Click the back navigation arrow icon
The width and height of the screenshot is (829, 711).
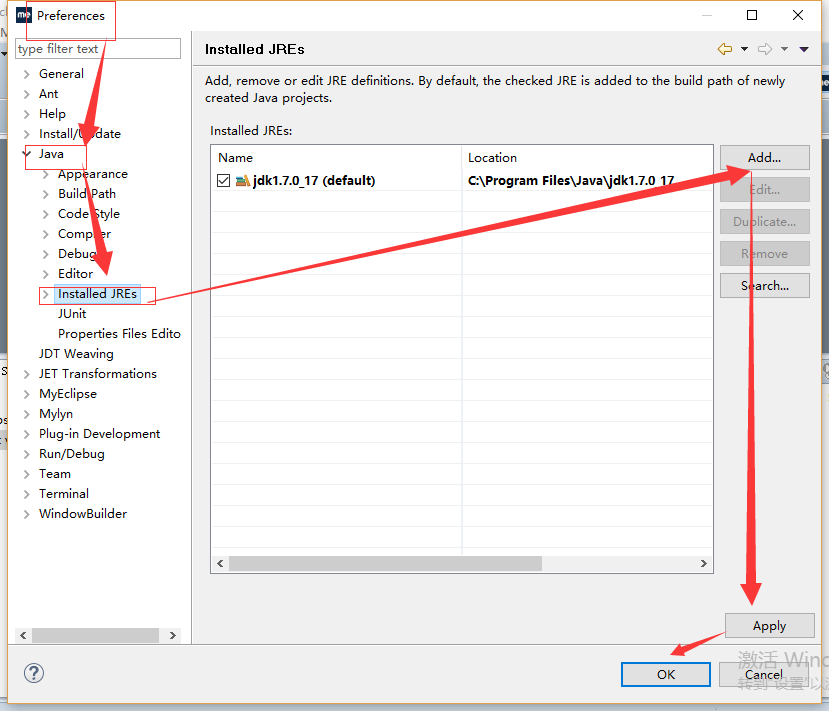coord(725,49)
